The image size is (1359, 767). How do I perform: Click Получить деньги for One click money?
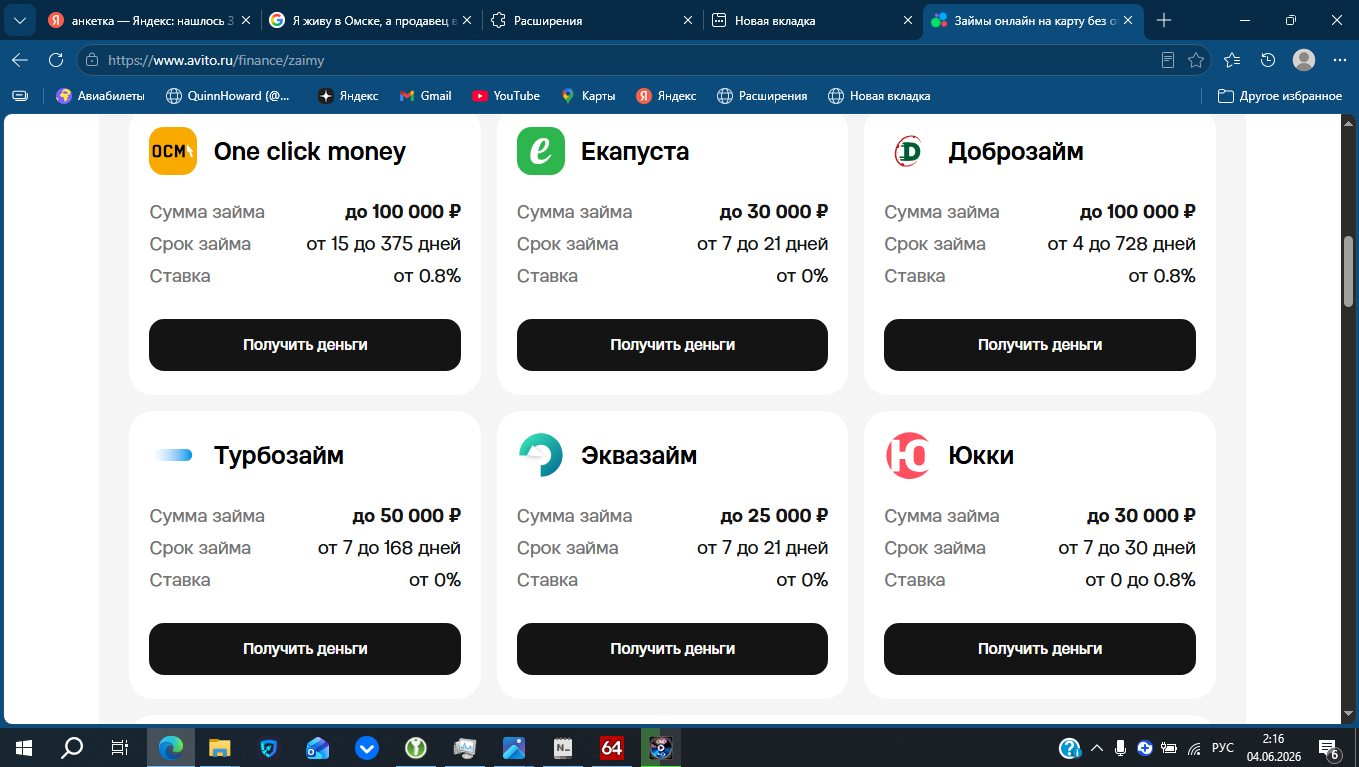[x=305, y=345]
